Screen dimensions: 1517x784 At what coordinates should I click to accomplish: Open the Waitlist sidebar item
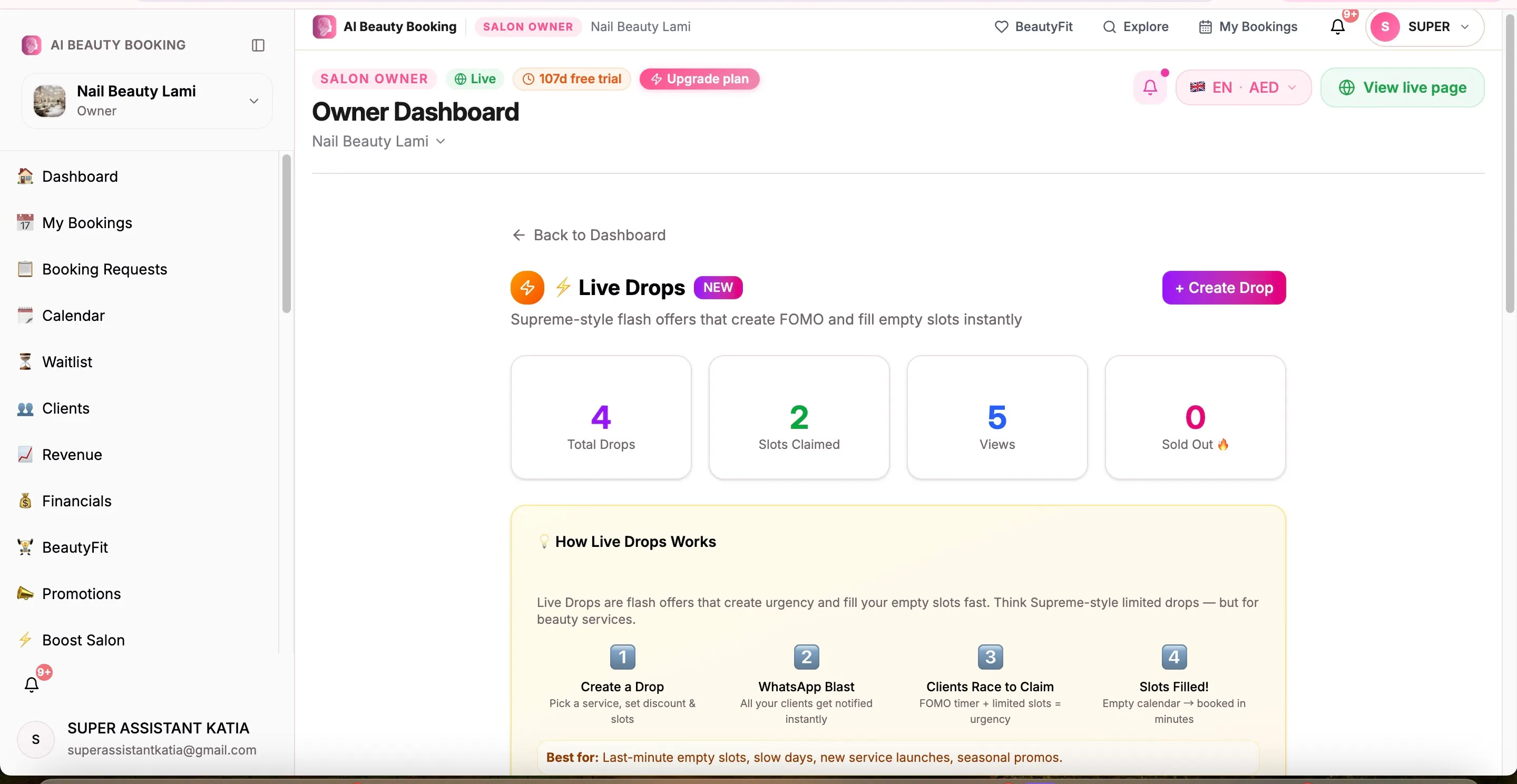point(55,361)
